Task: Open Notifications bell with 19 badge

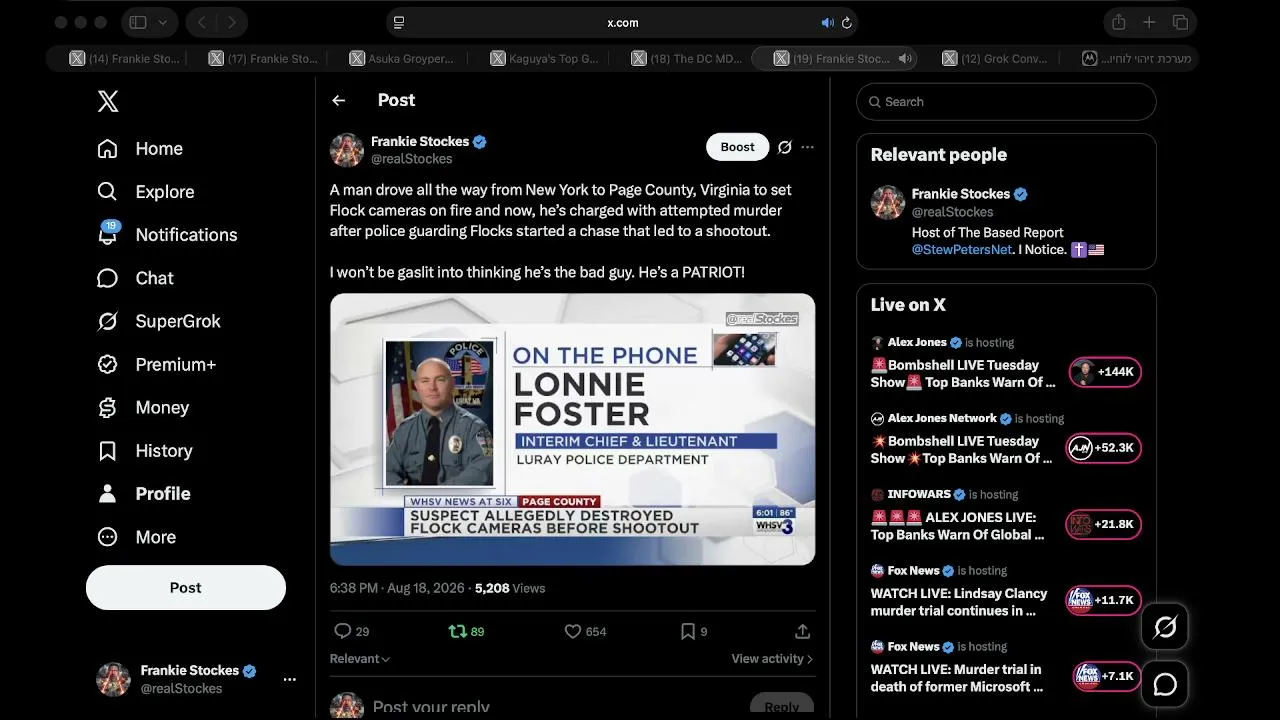Action: point(107,234)
